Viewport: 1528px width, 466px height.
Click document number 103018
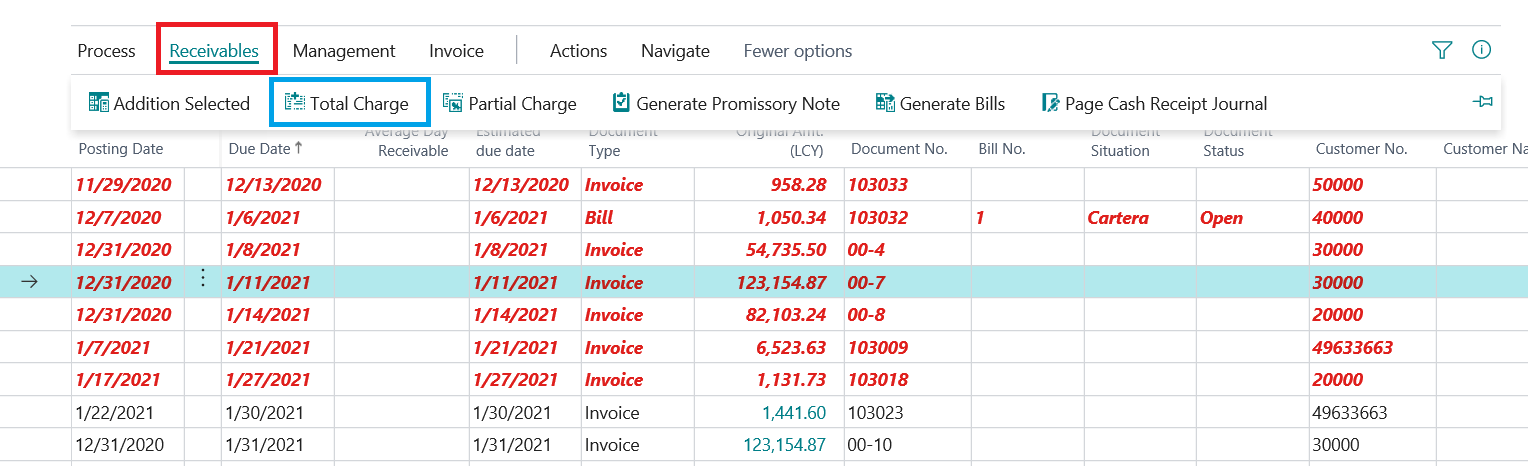877,380
